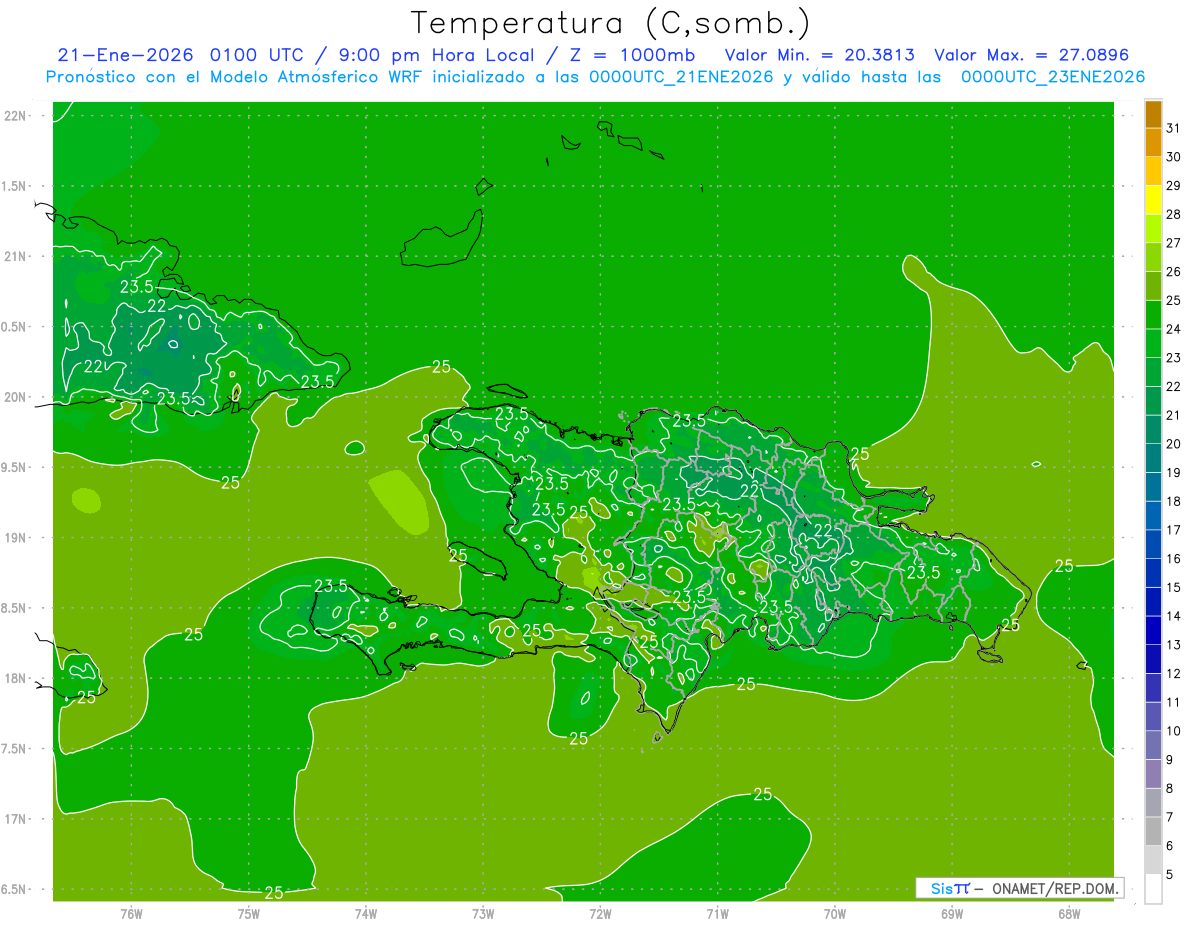Click the legend scale value "28"

pos(1174,215)
